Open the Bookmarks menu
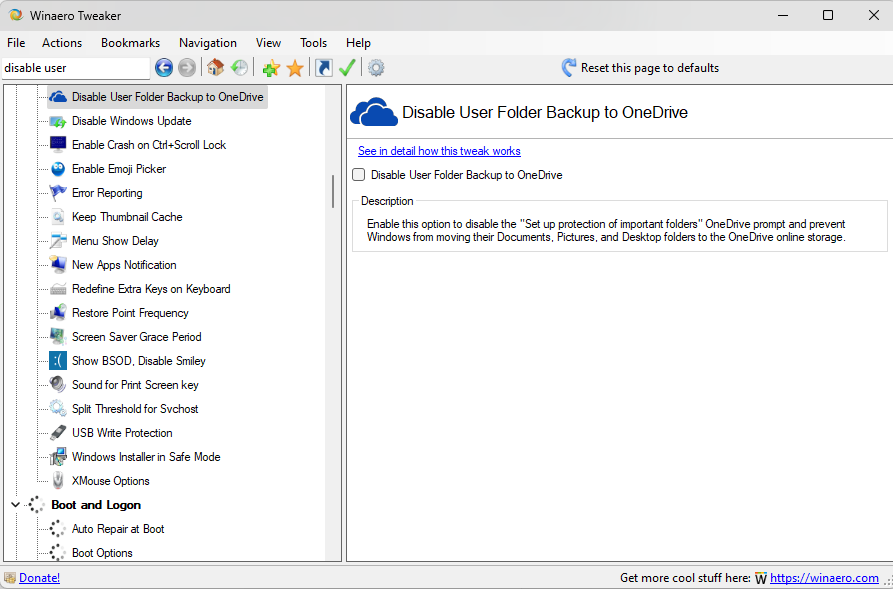 coord(130,43)
